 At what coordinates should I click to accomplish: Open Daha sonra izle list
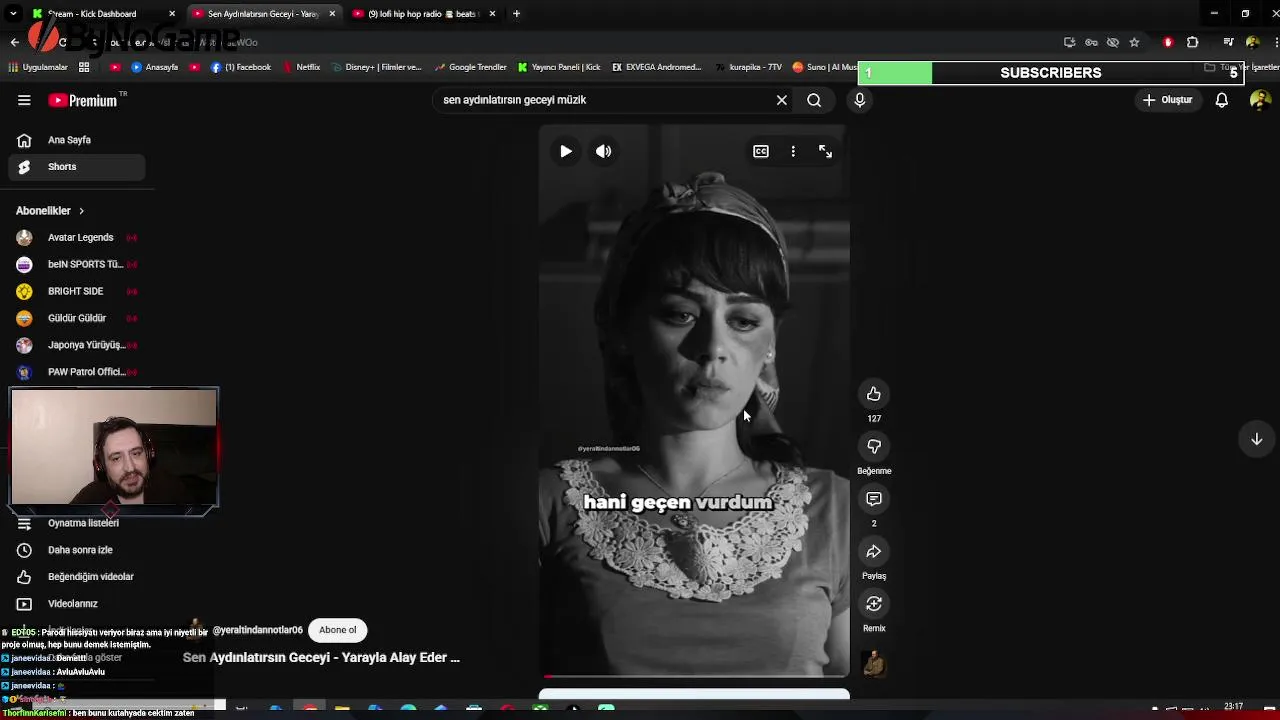pyautogui.click(x=77, y=550)
